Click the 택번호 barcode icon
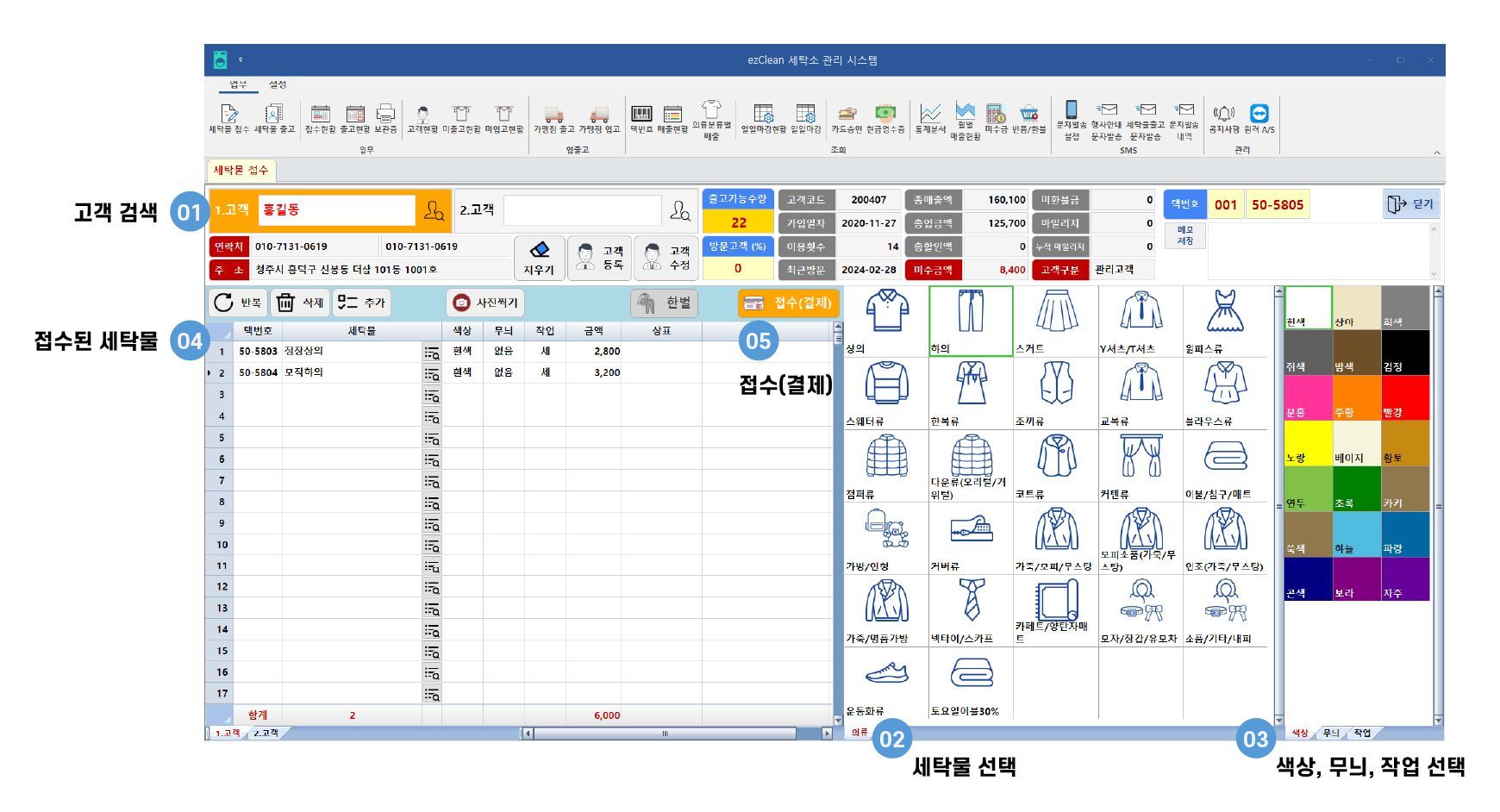This screenshot has width=1500, height=812. [x=641, y=119]
